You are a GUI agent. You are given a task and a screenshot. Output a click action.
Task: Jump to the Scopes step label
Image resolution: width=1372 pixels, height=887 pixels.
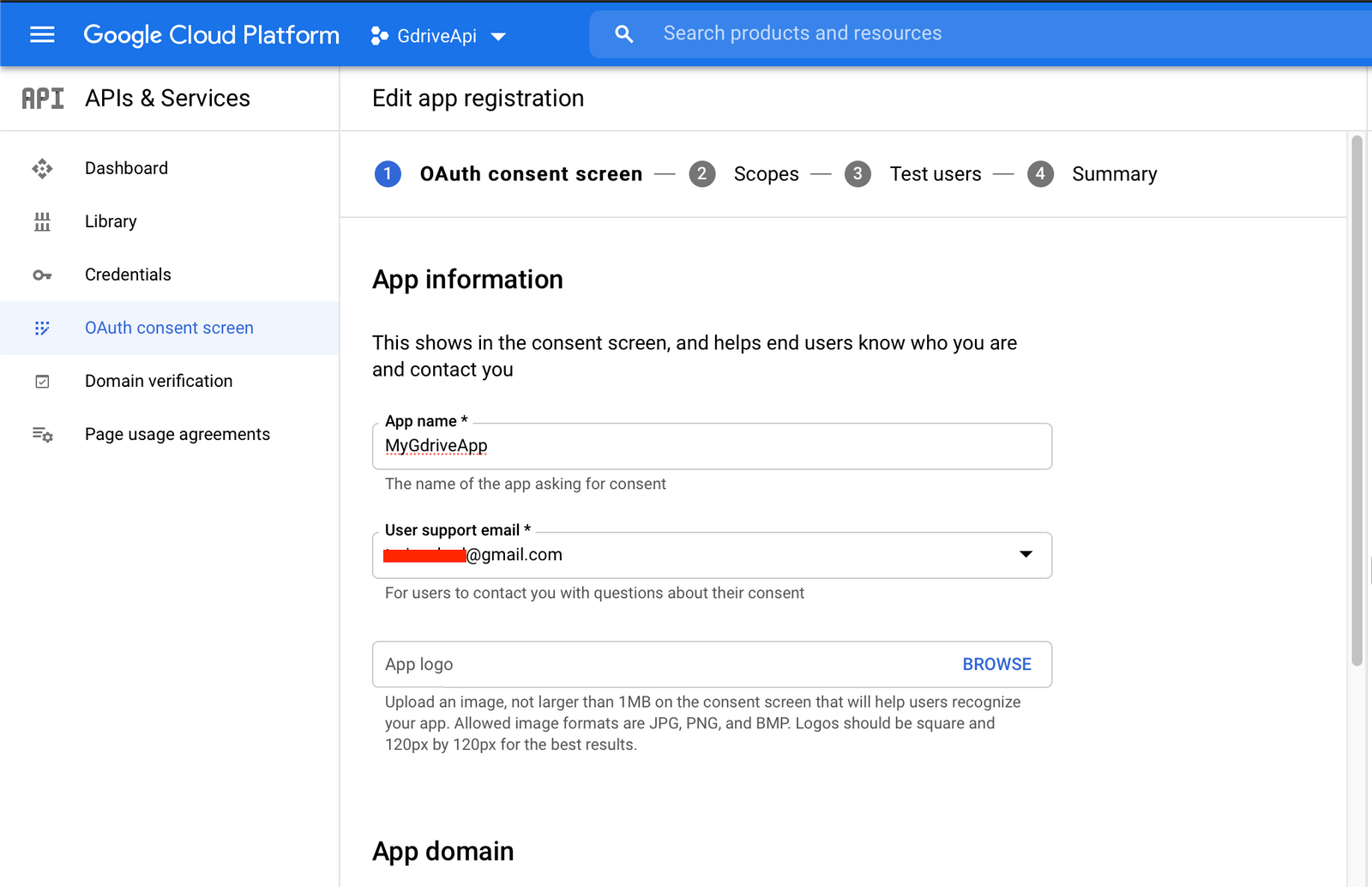[x=766, y=174]
